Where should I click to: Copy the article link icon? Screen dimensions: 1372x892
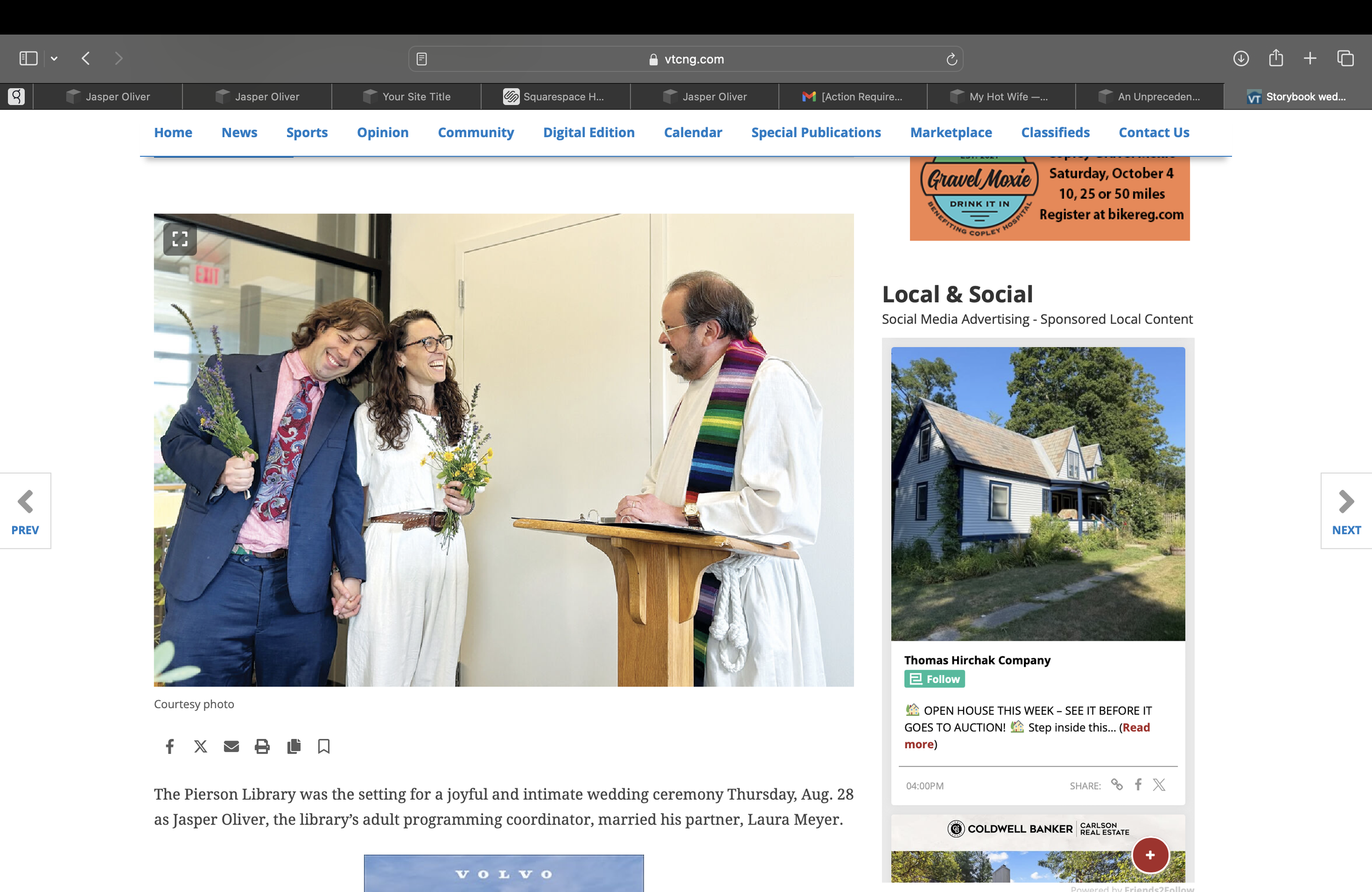coord(294,746)
